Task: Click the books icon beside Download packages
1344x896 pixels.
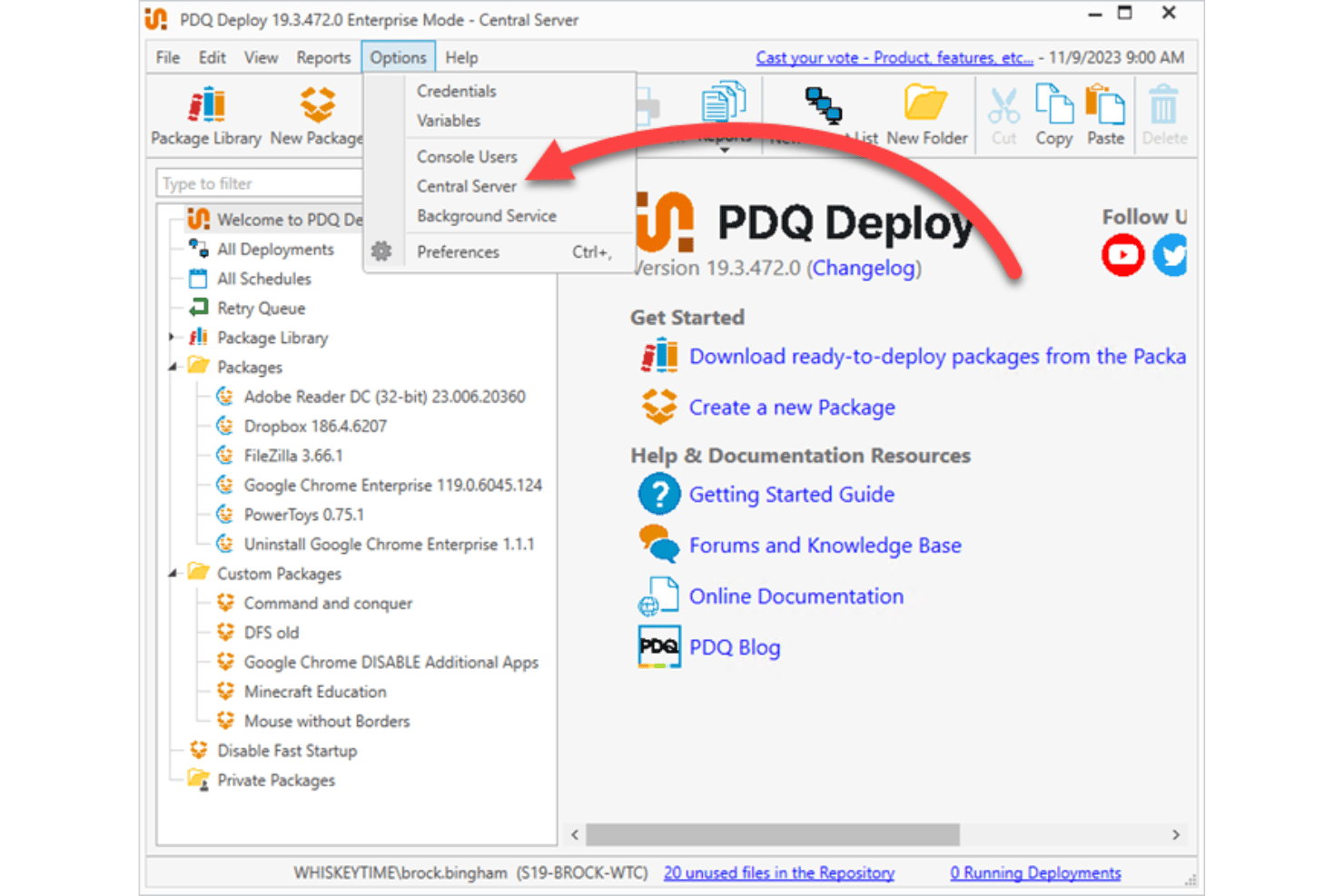Action: click(659, 356)
